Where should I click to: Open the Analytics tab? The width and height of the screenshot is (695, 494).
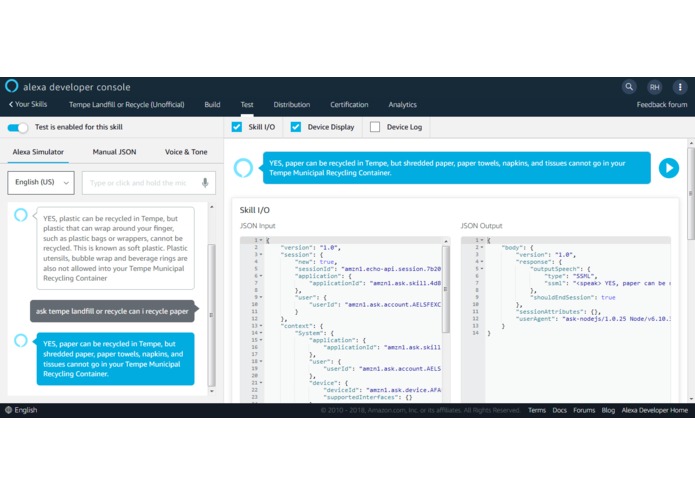402,105
